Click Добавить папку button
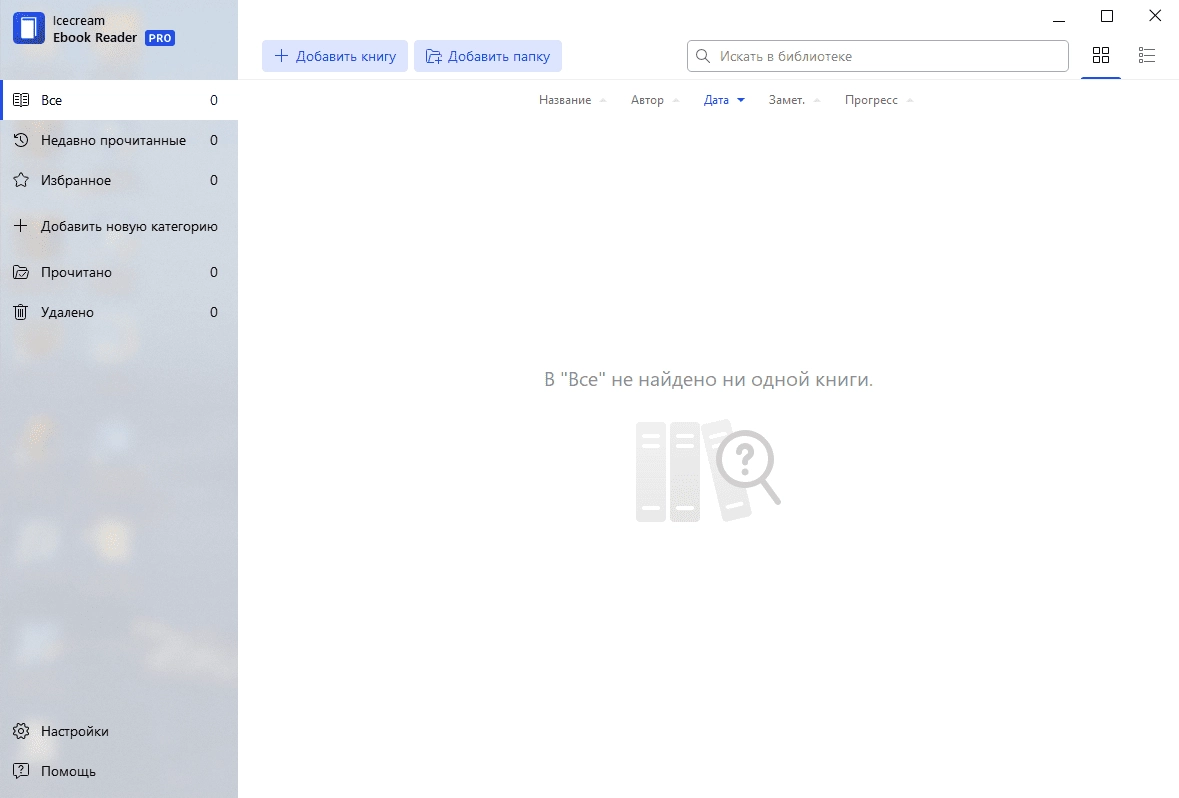The height and width of the screenshot is (798, 1179). pyautogui.click(x=488, y=56)
